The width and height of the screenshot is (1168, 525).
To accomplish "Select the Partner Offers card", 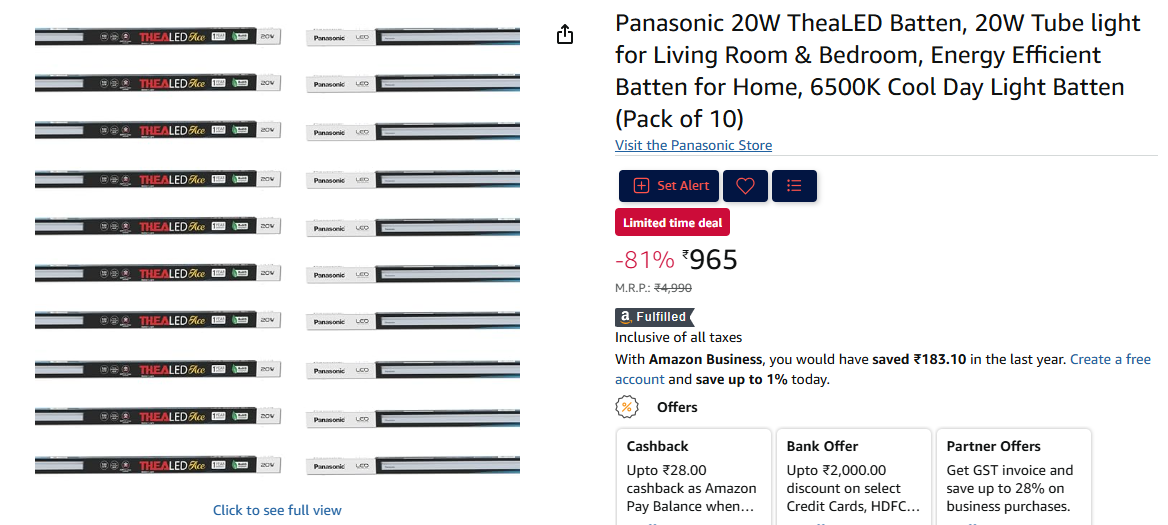I will 1014,477.
